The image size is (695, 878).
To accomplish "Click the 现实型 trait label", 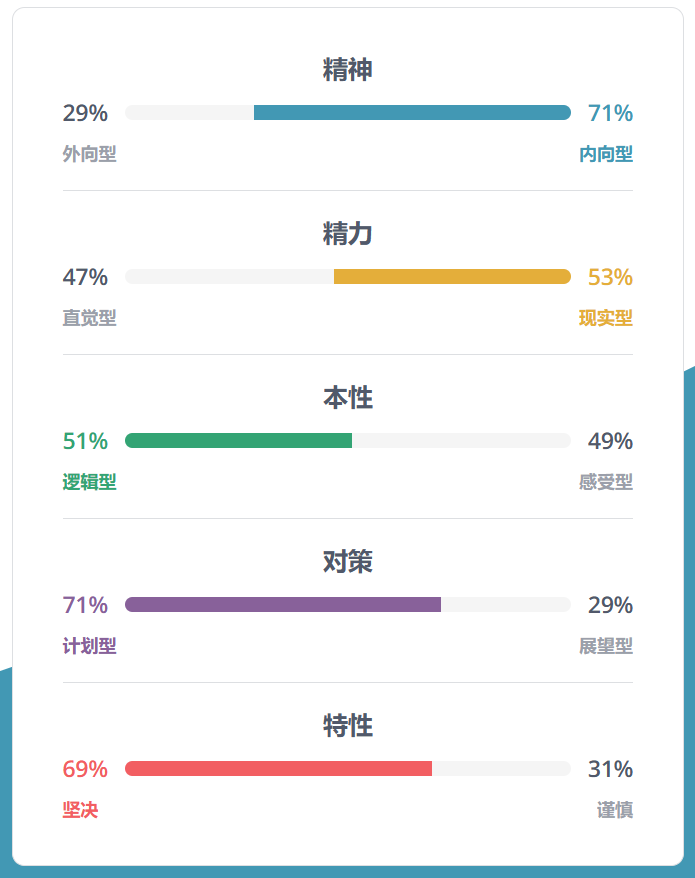I will coord(606,318).
